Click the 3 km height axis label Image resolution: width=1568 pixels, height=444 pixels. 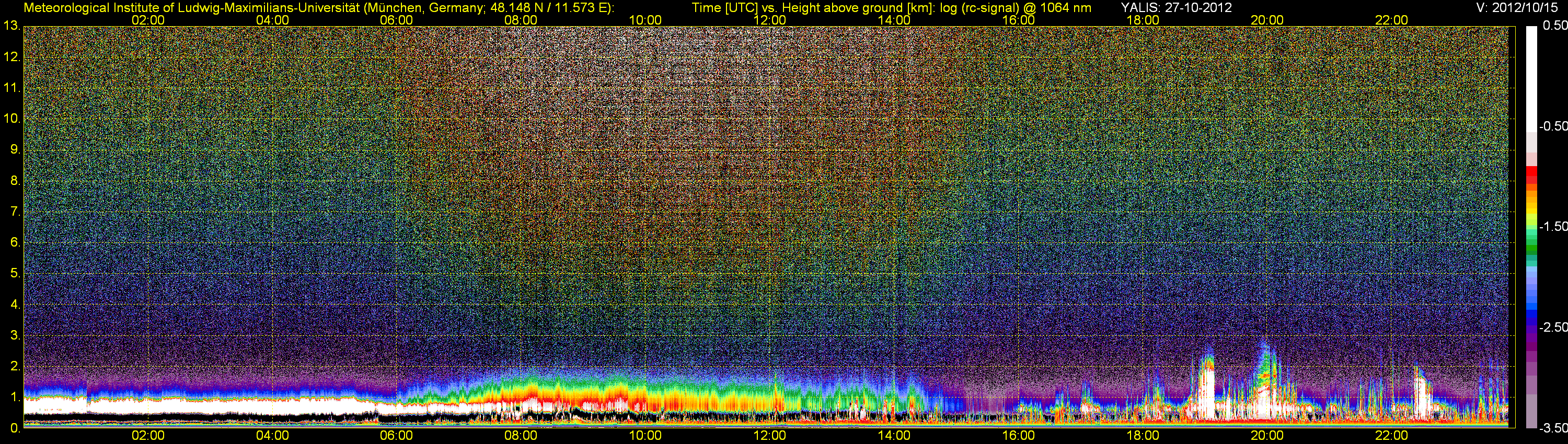coord(15,335)
